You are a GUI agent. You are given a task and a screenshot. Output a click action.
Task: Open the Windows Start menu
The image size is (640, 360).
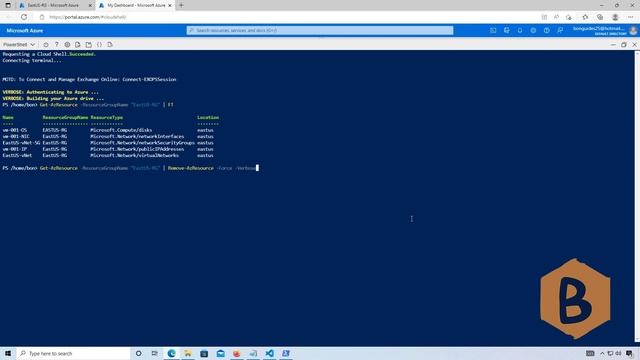point(8,353)
